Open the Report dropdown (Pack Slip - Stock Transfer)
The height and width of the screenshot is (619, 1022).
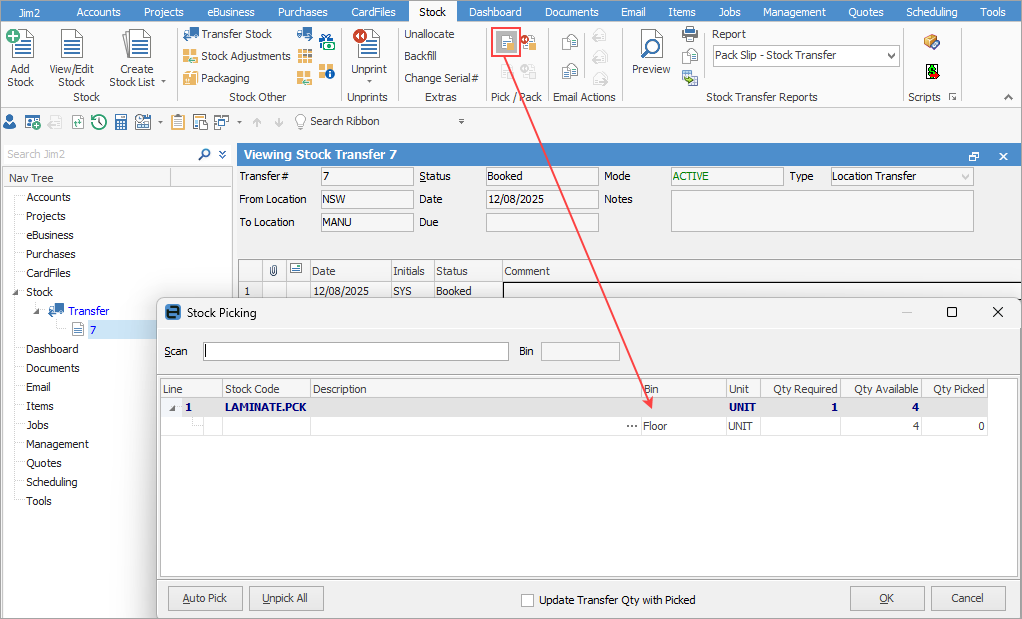[891, 56]
